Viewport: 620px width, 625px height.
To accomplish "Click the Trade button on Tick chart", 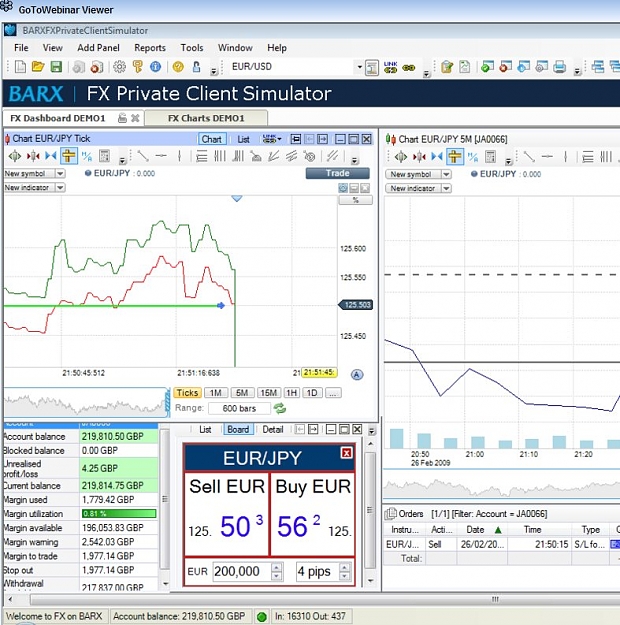I will 337,173.
